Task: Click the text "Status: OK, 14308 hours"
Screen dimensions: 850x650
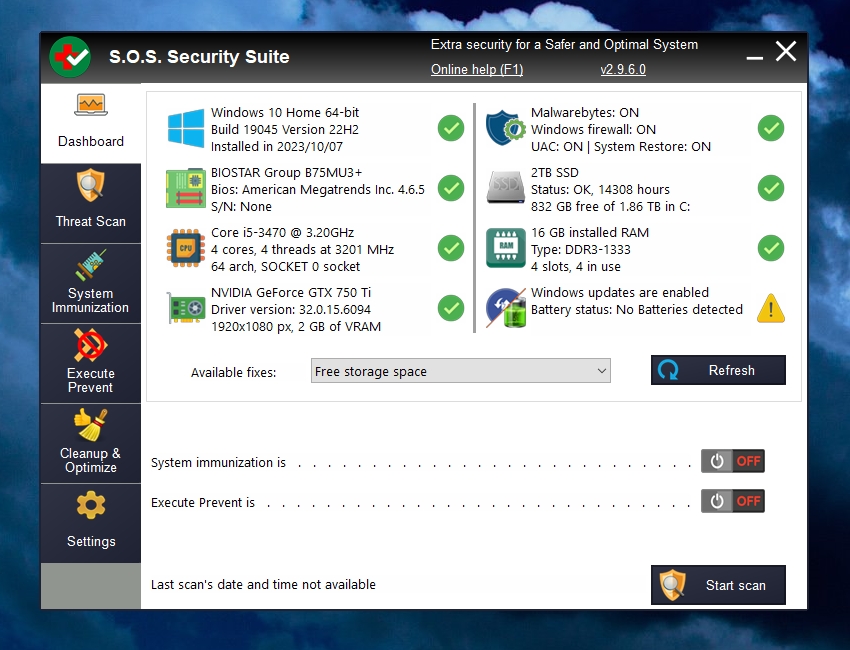Action: (600, 190)
